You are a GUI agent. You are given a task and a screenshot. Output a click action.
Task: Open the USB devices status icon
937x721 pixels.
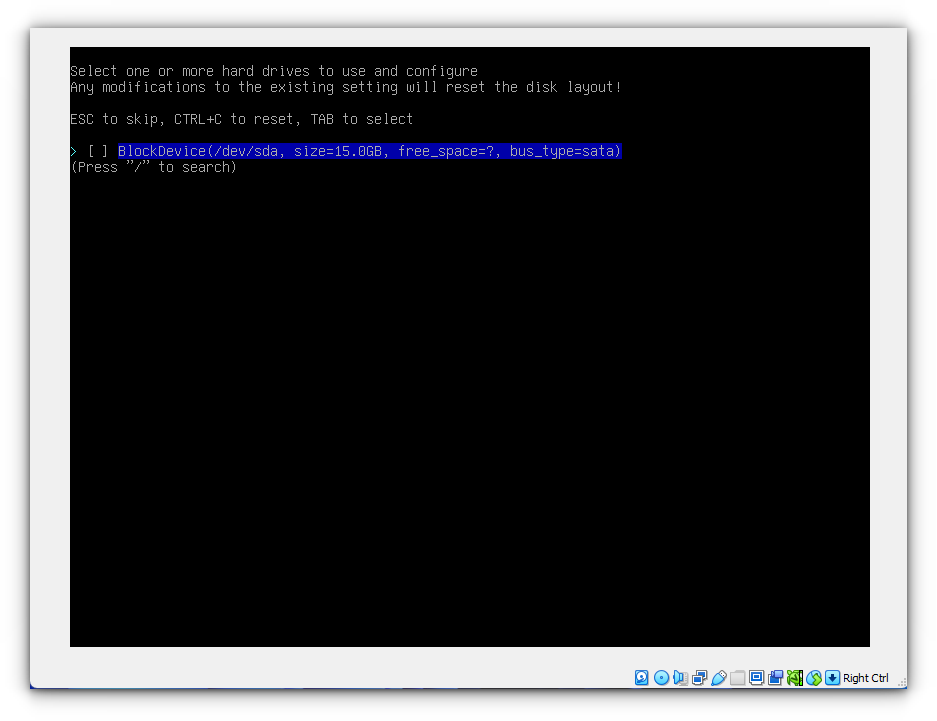[x=718, y=677]
